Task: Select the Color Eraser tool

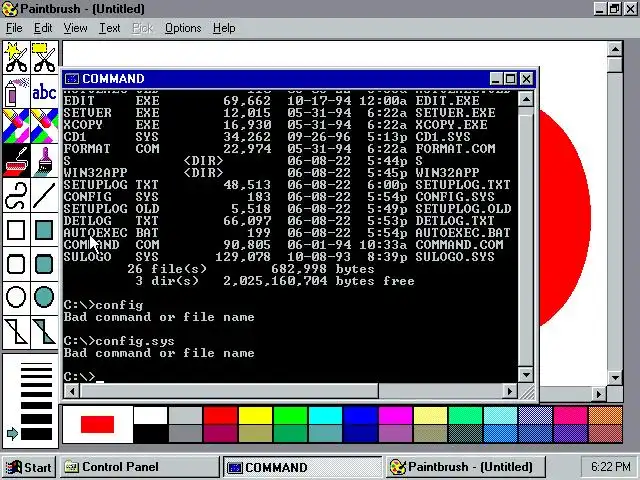Action: (x=16, y=126)
